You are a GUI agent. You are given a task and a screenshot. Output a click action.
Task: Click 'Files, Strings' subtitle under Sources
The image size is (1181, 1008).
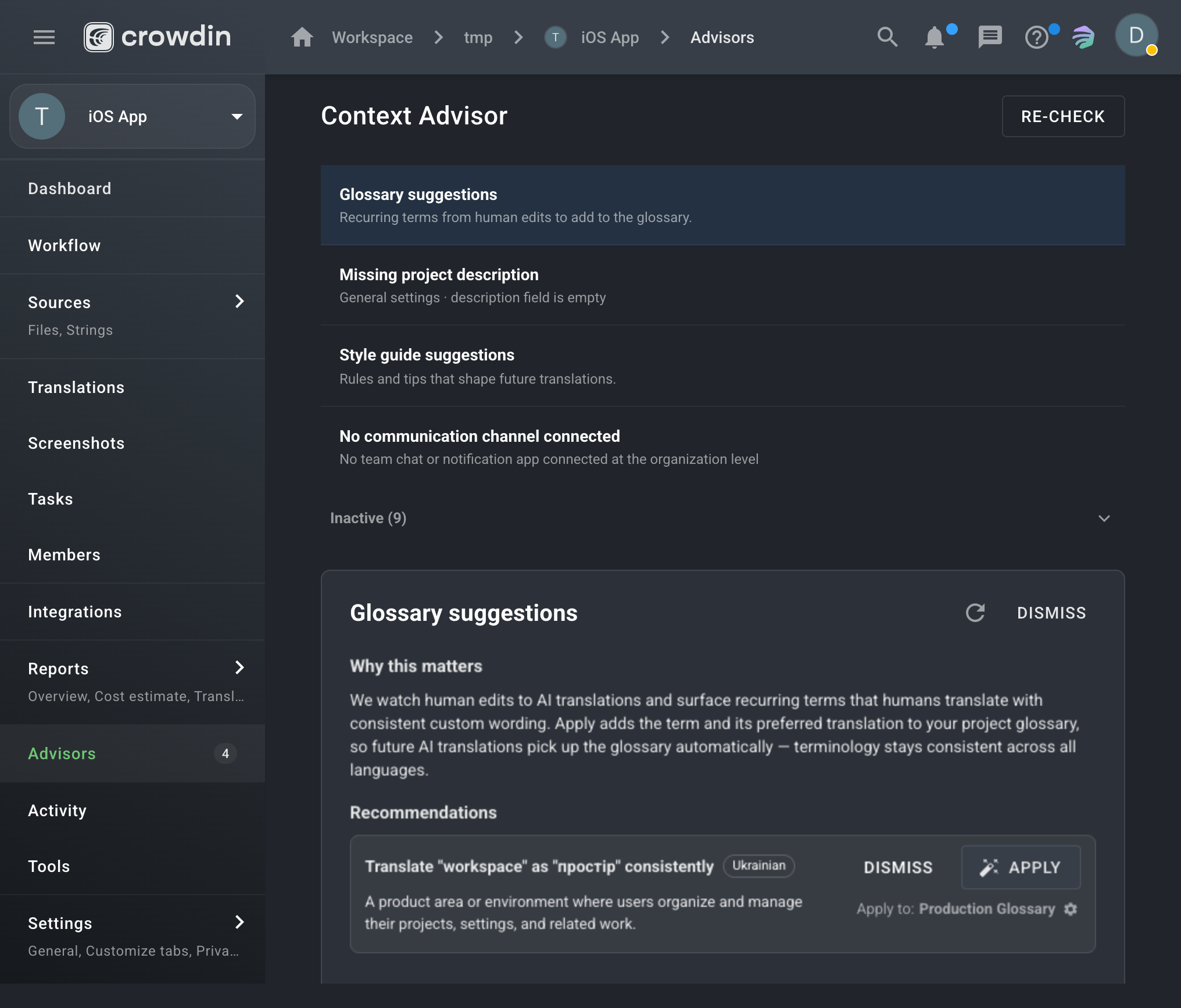click(70, 330)
